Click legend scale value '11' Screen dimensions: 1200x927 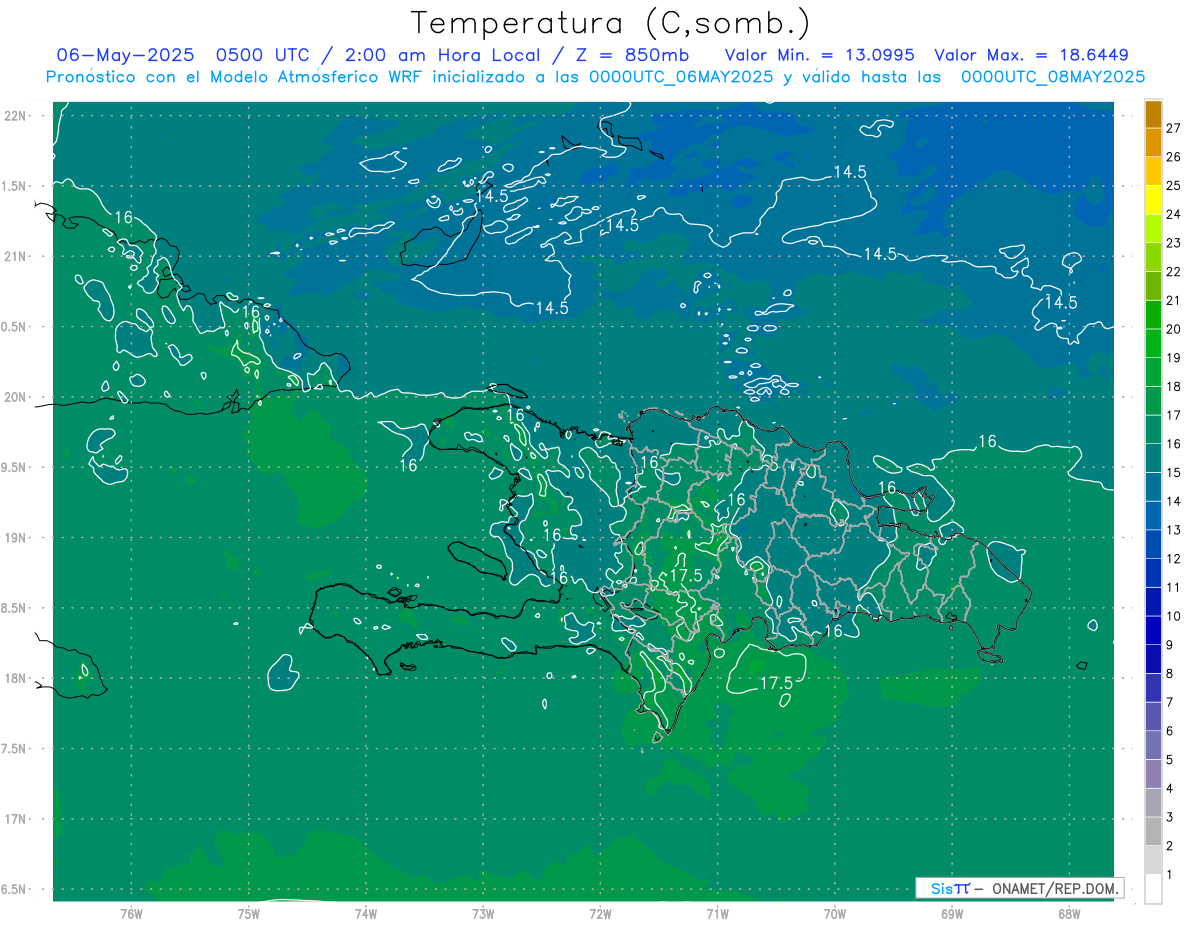1174,587
